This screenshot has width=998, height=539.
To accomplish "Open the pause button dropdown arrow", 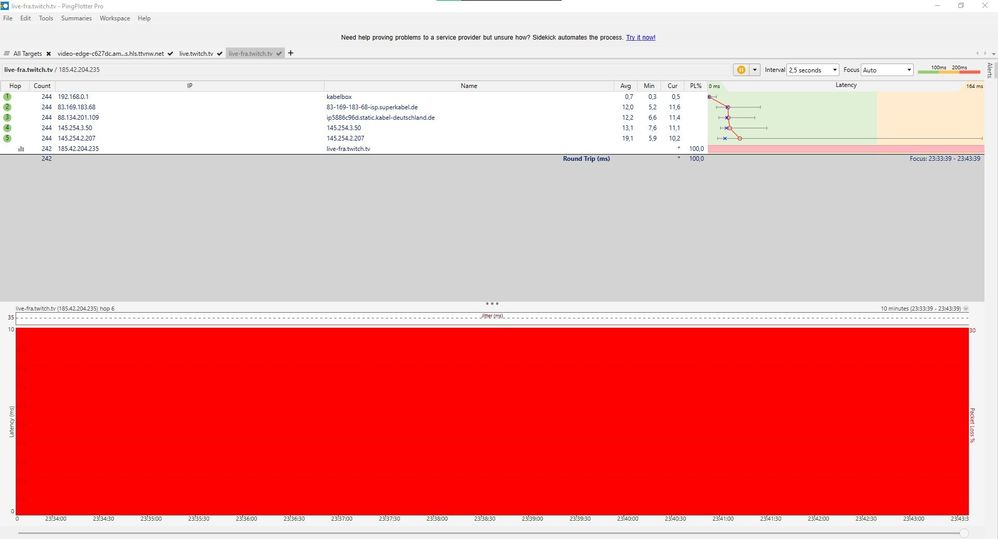I will pos(755,70).
